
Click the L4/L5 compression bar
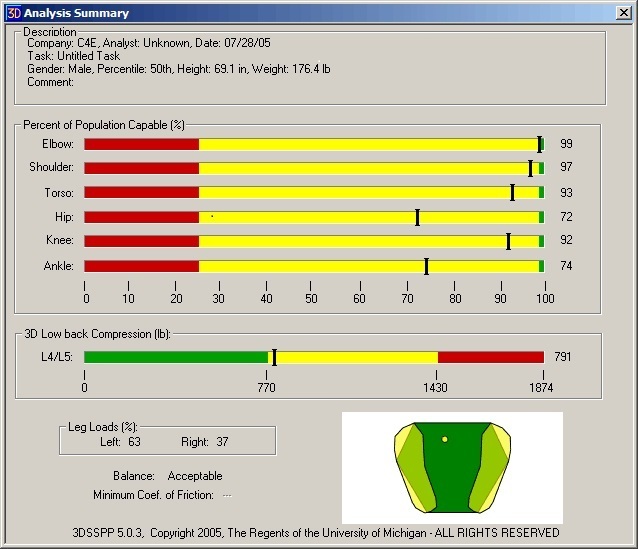coord(314,357)
